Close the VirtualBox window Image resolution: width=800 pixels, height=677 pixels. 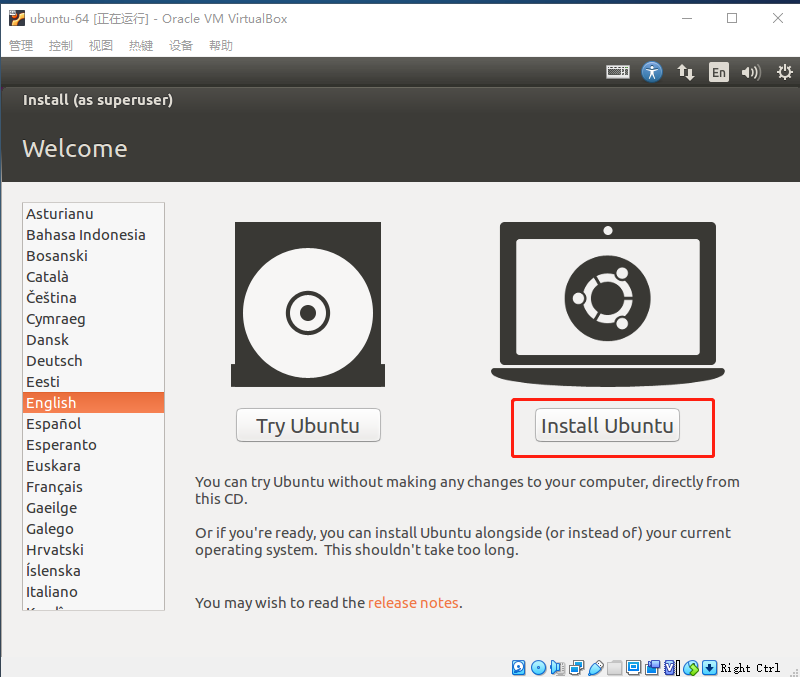pyautogui.click(x=778, y=18)
